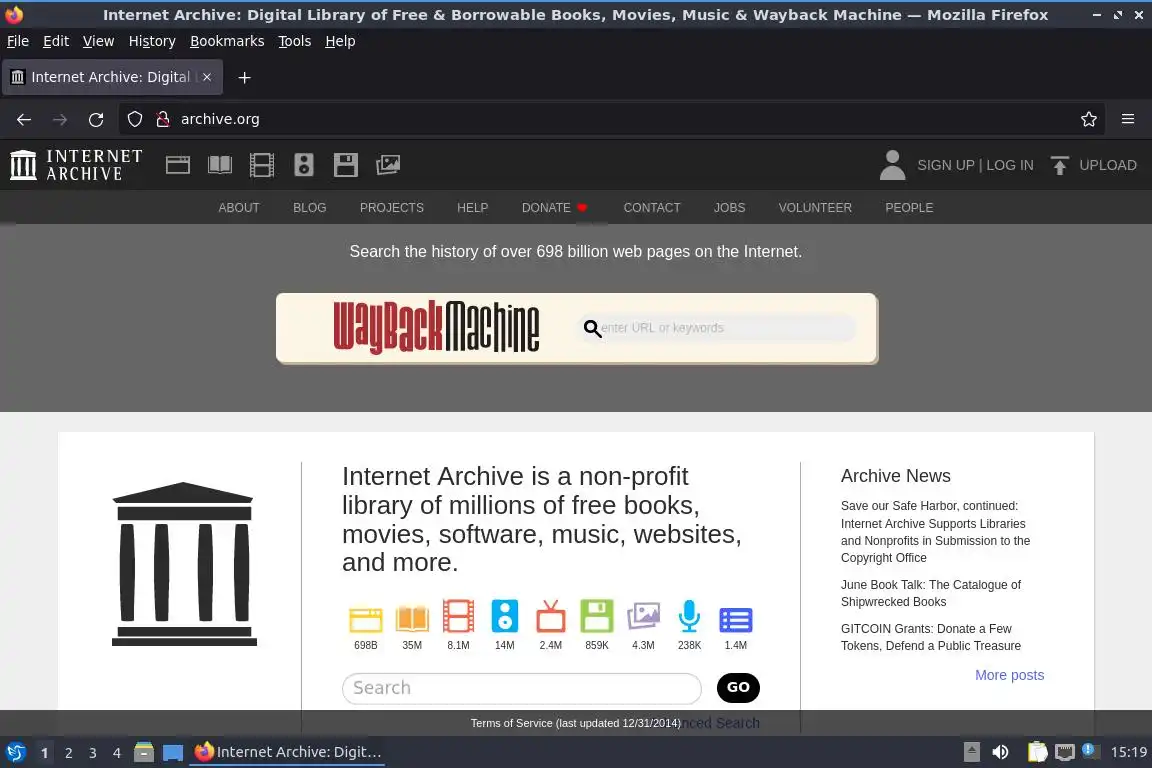1152x768 pixels.
Task: Open the June Book Talk news post
Action: tap(931, 593)
